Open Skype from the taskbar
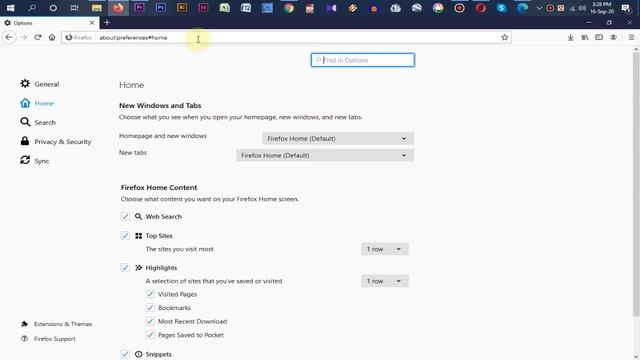The height and width of the screenshot is (360, 640). click(x=501, y=8)
